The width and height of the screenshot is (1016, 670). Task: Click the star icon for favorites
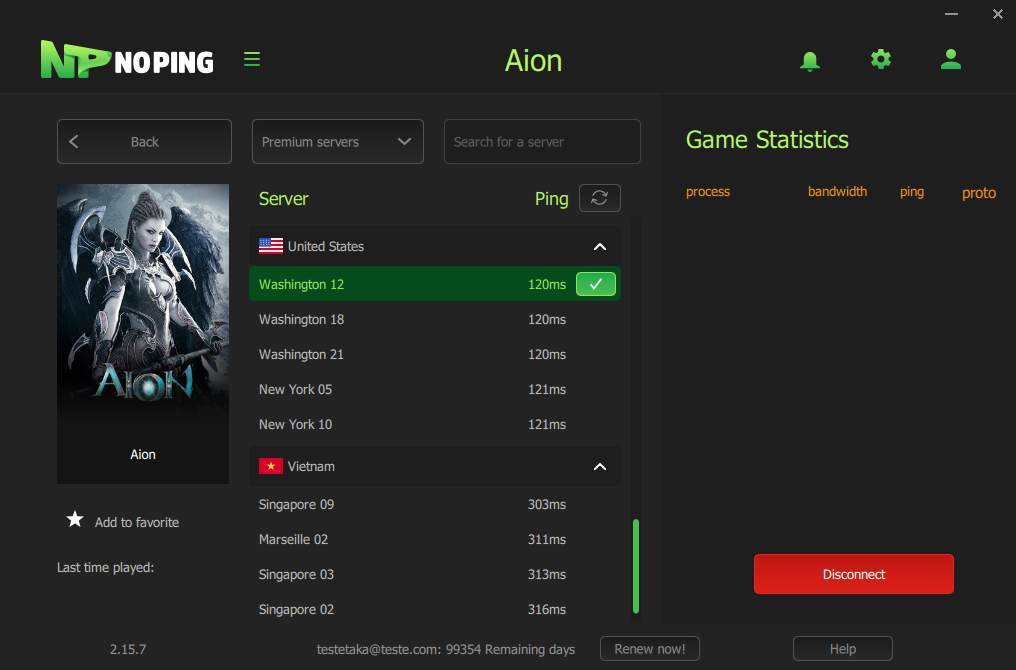coord(75,519)
